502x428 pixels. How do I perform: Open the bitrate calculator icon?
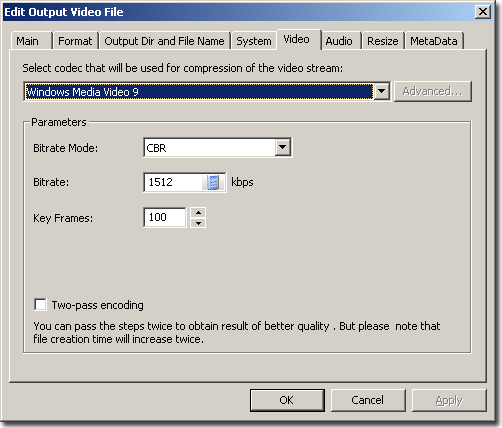[x=213, y=182]
